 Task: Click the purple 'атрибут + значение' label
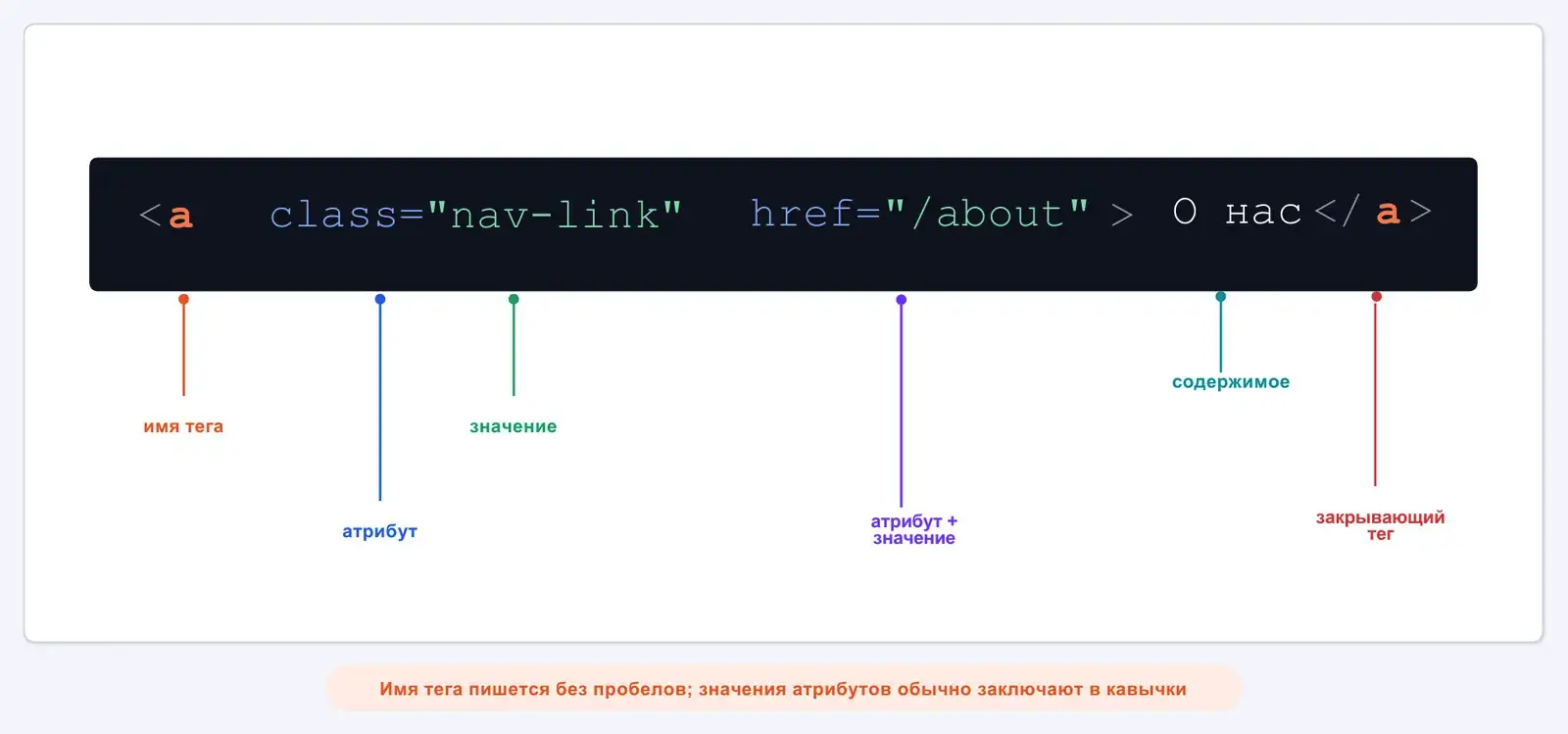913,529
